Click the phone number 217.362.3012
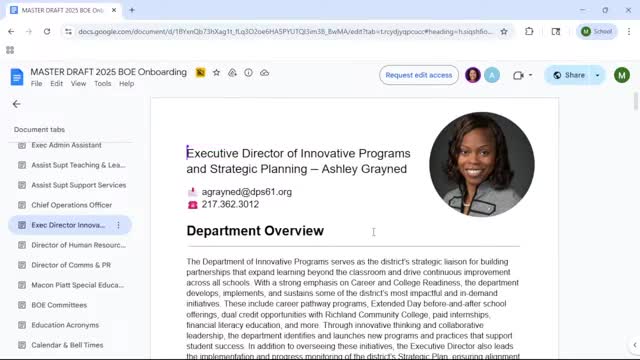This screenshot has width=640, height=360. point(230,204)
